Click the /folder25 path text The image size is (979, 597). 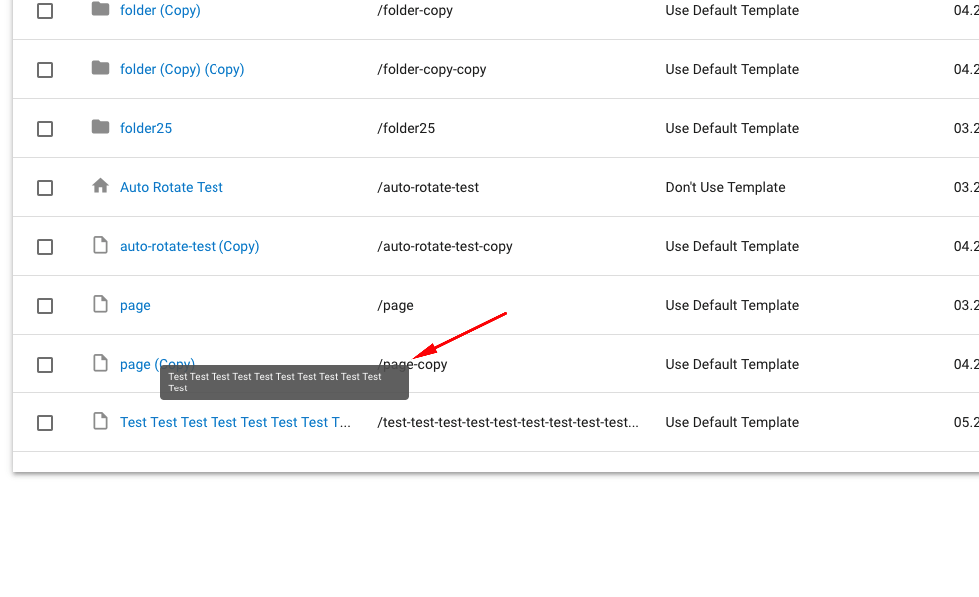406,129
